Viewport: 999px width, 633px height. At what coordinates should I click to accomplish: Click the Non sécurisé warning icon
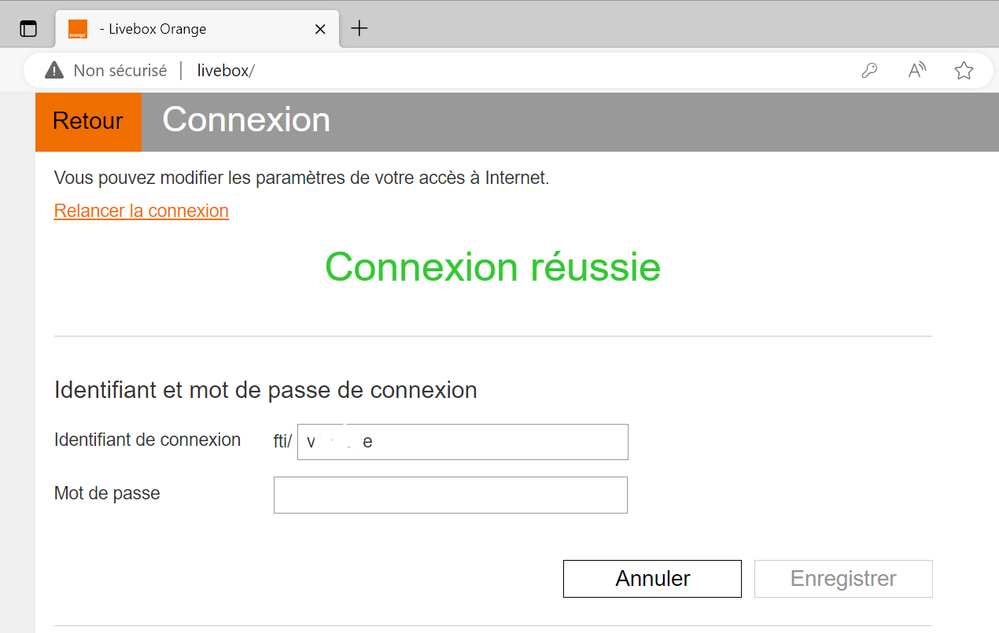pyautogui.click(x=53, y=70)
